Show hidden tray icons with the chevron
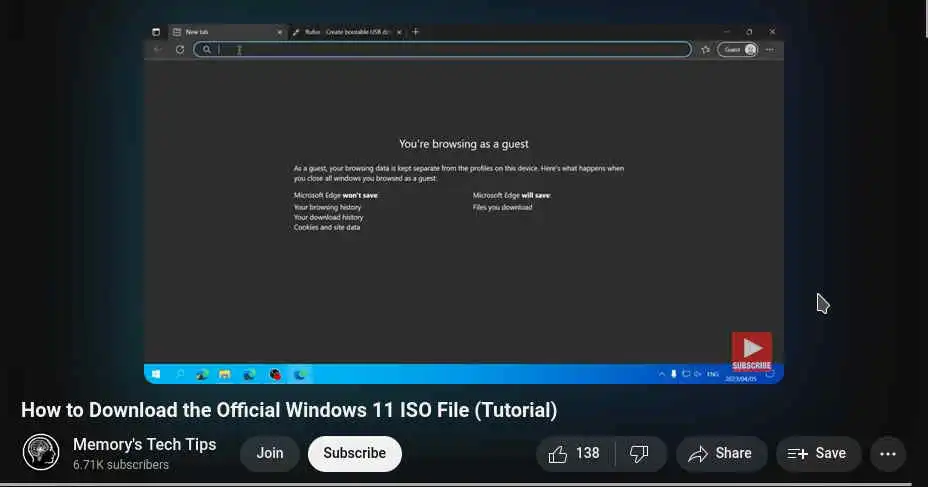Screen dimensions: 928x487 click(x=661, y=374)
